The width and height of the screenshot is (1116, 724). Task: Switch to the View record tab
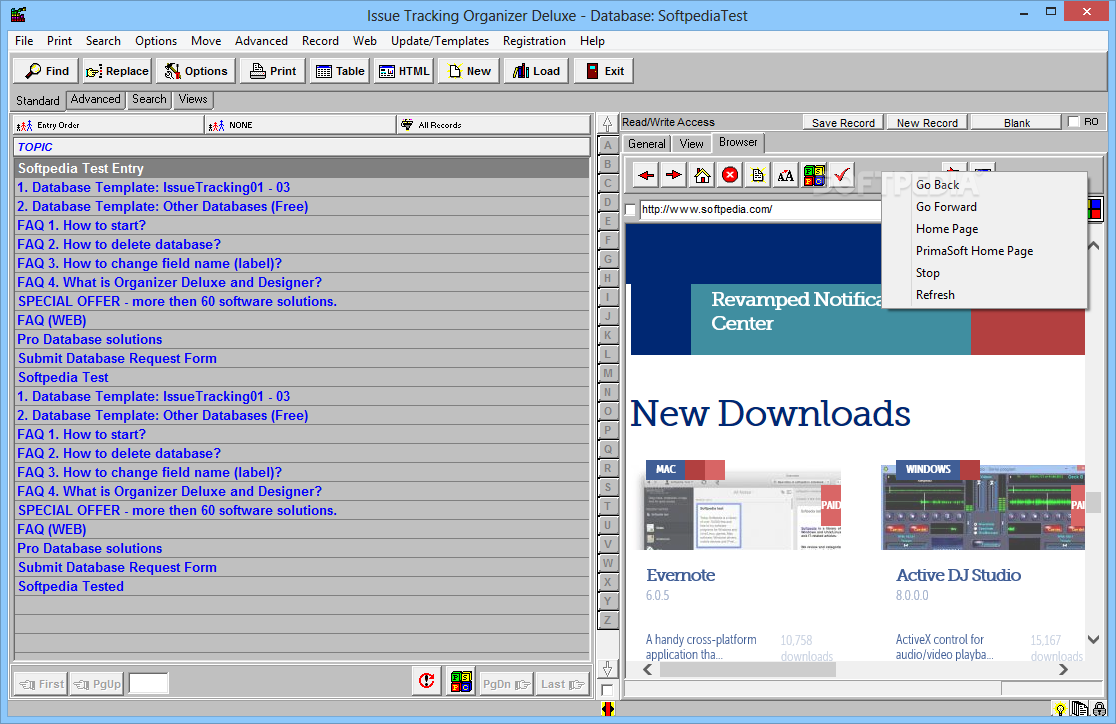(x=691, y=144)
